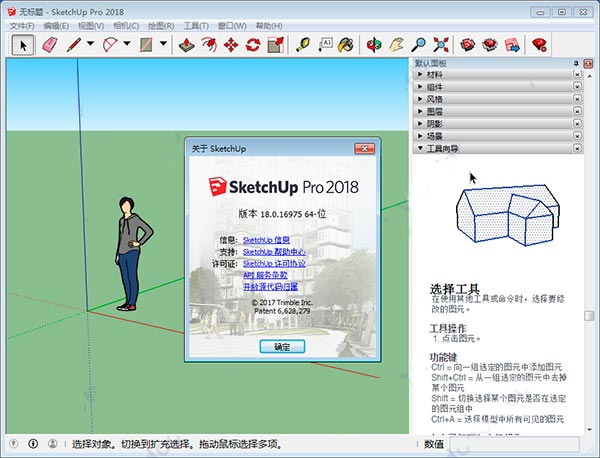Expand the 图层 (Layers) panel

[435, 111]
